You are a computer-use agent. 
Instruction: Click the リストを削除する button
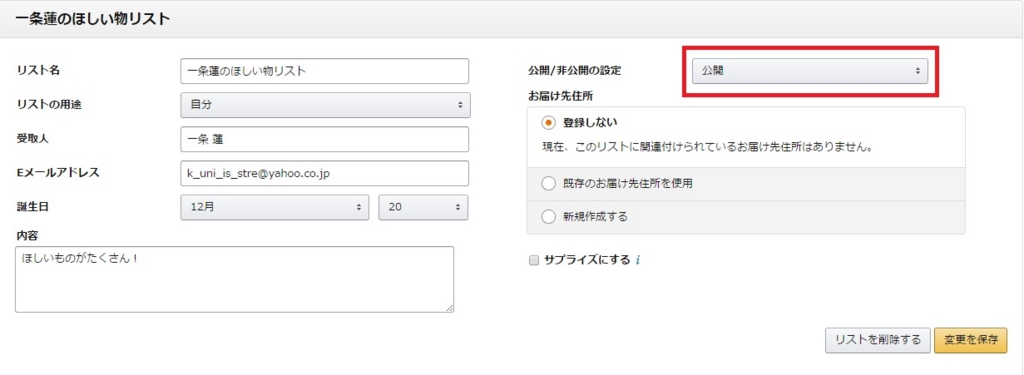[x=878, y=340]
